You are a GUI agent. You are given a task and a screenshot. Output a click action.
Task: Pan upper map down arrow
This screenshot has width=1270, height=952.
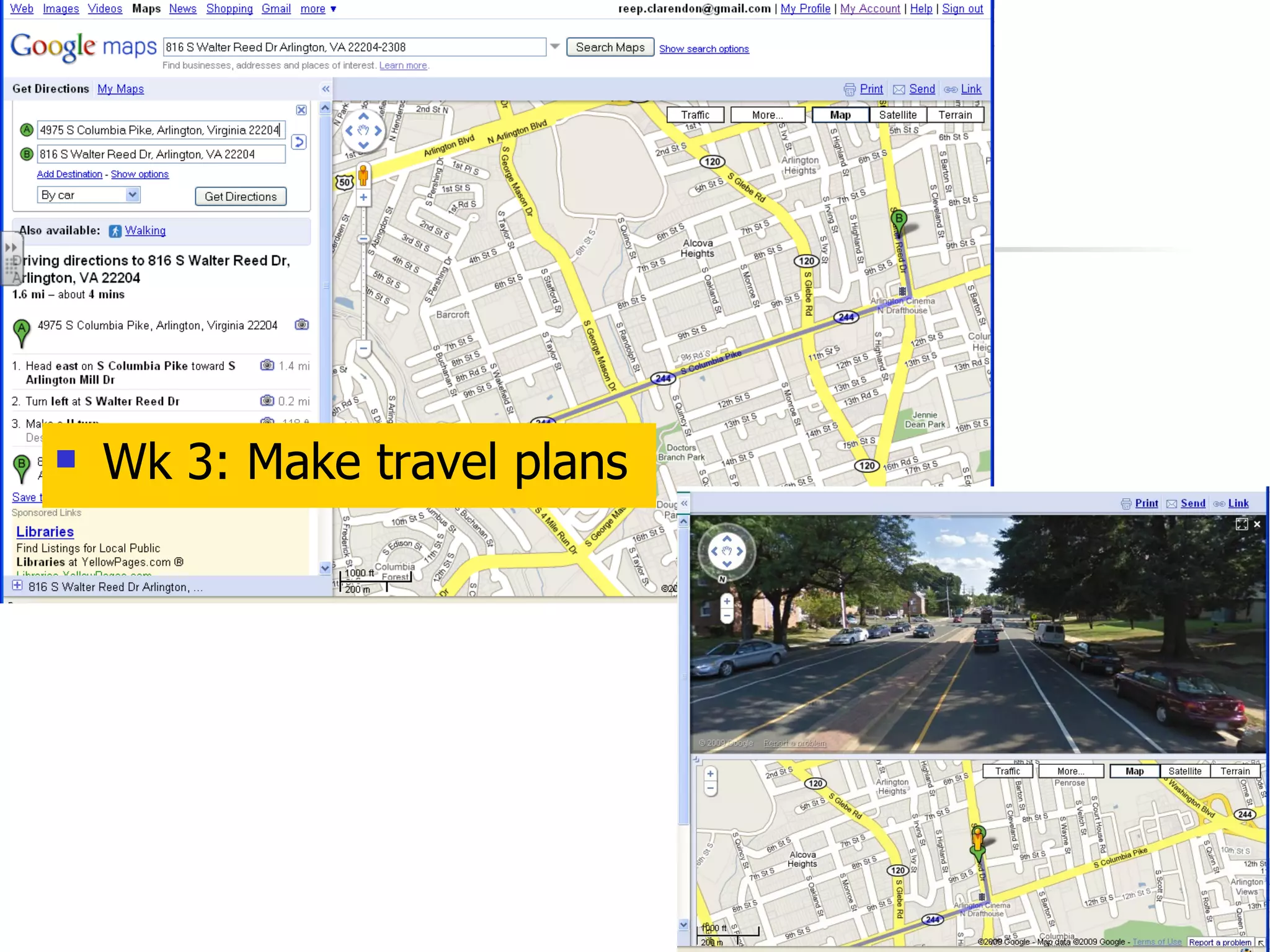[x=363, y=145]
